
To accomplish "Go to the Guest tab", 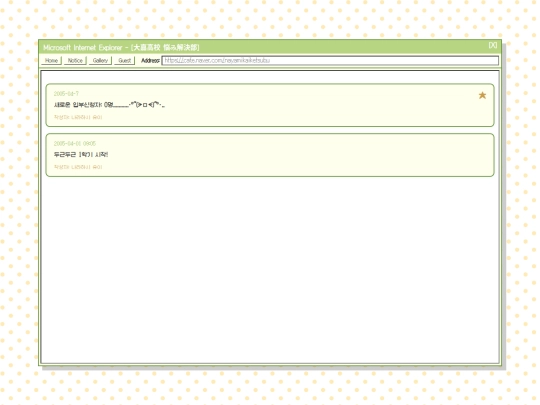I will pyautogui.click(x=124, y=61).
